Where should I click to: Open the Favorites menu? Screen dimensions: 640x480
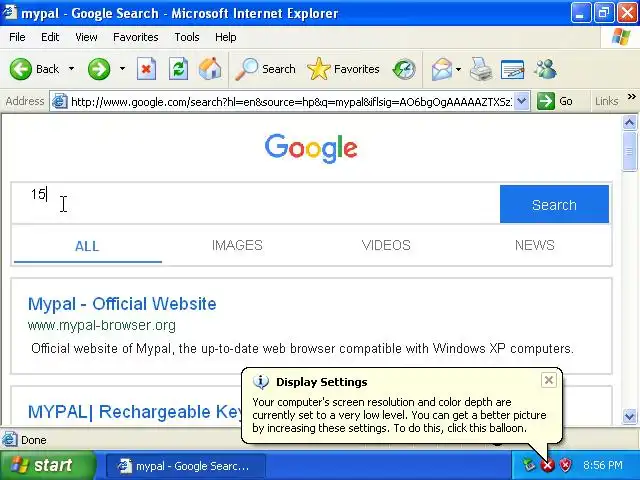(x=136, y=37)
